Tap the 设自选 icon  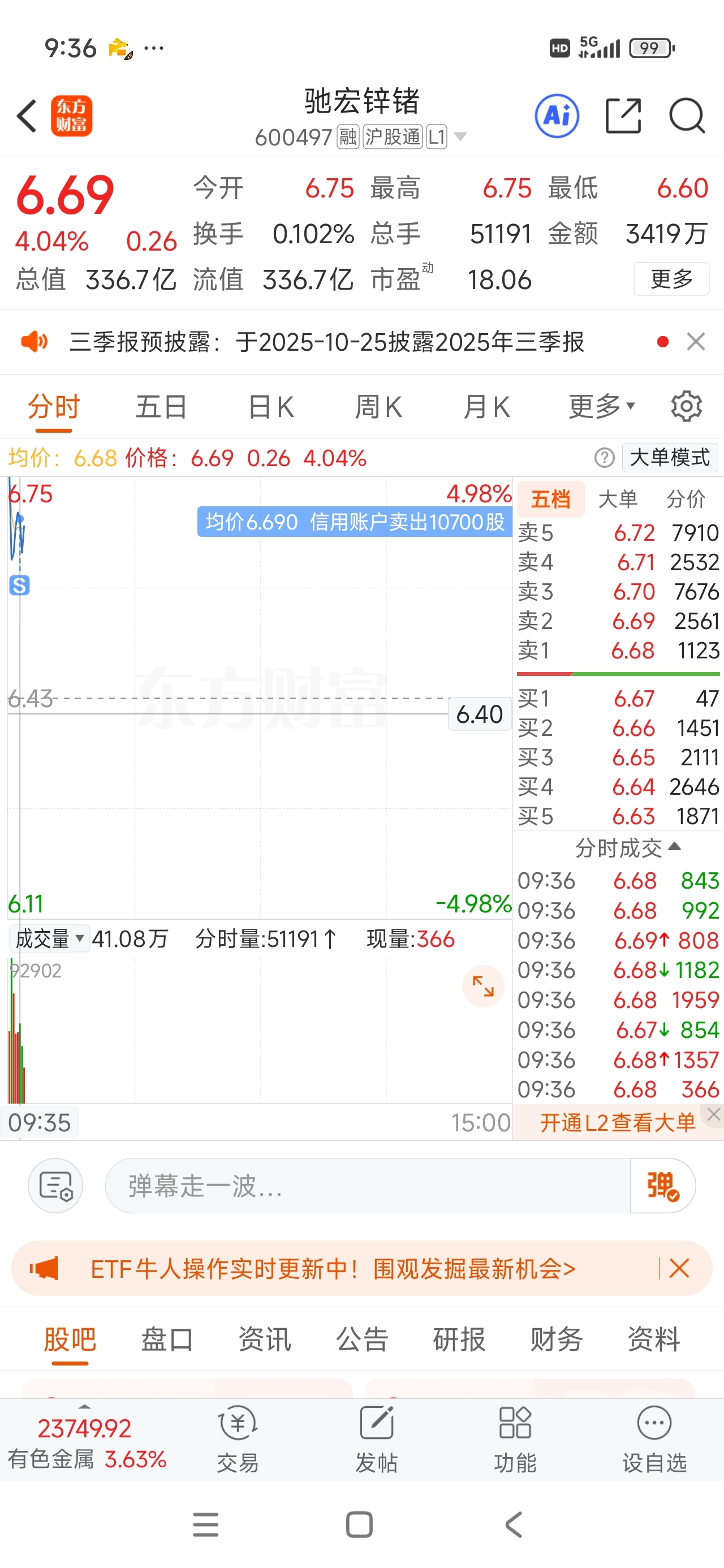tap(654, 1423)
